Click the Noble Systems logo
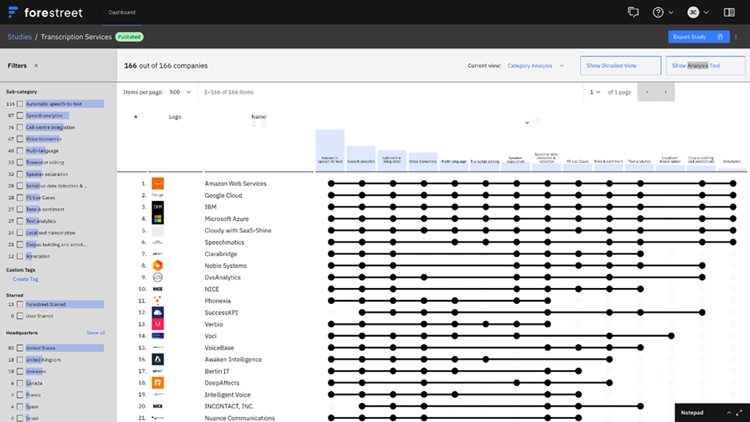The height and width of the screenshot is (422, 750). tap(157, 266)
